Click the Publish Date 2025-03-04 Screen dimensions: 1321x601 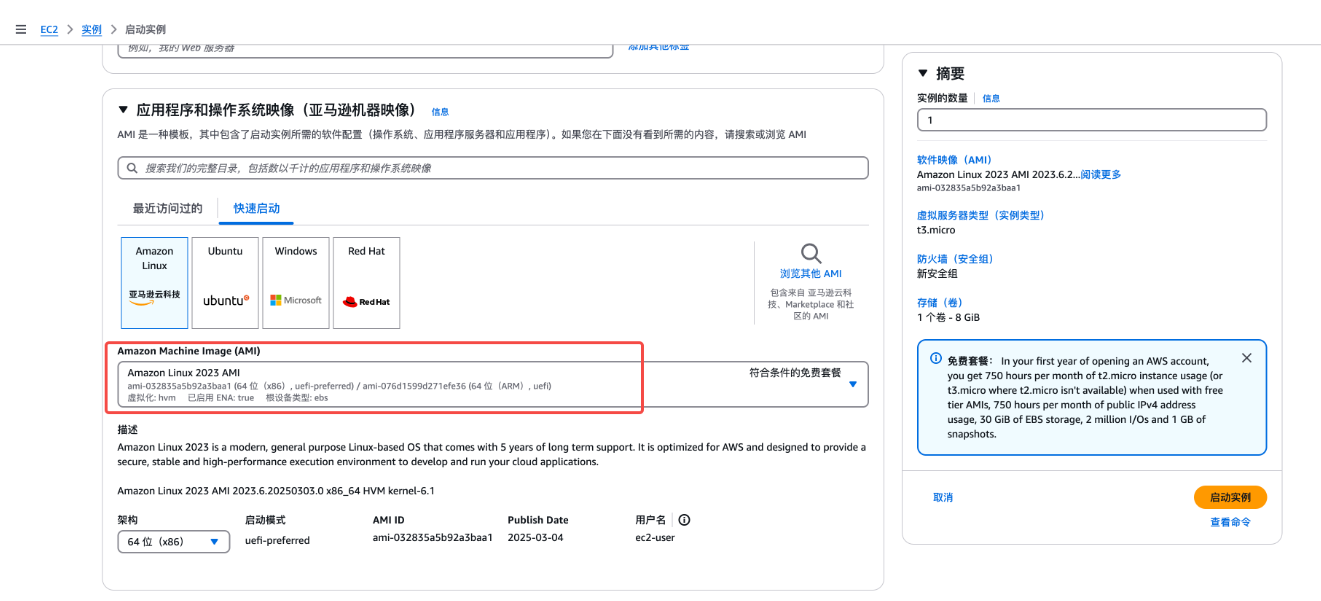tap(535, 538)
